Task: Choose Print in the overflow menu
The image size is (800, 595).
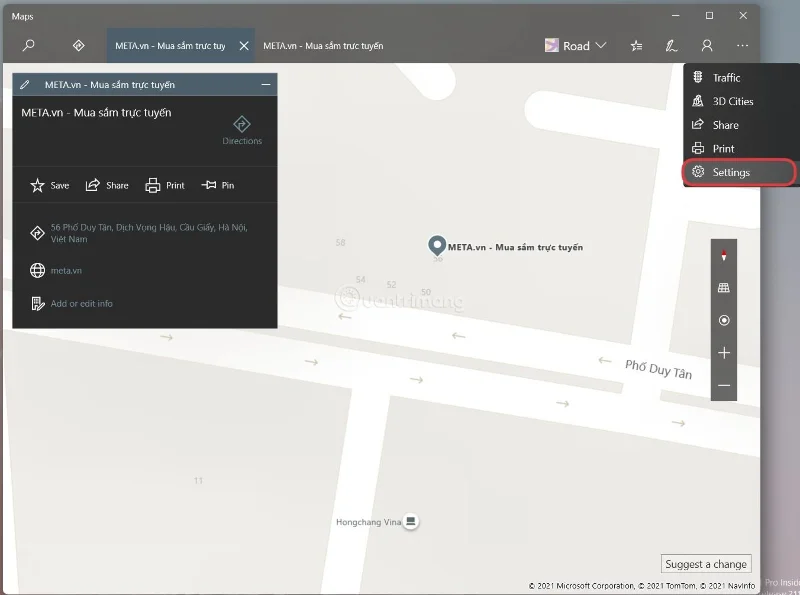Action: (x=739, y=148)
